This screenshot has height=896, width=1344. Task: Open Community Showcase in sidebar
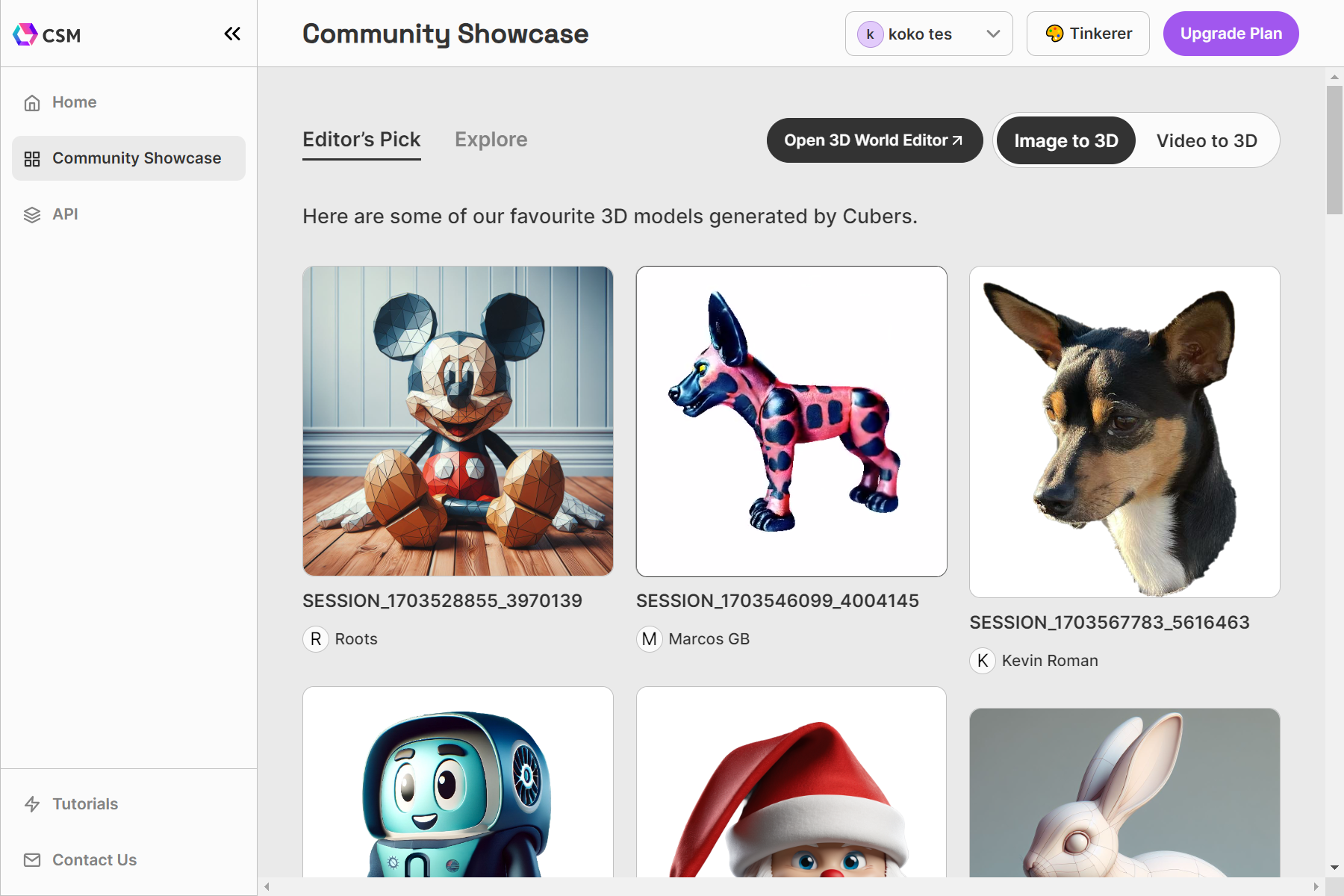[x=128, y=158]
